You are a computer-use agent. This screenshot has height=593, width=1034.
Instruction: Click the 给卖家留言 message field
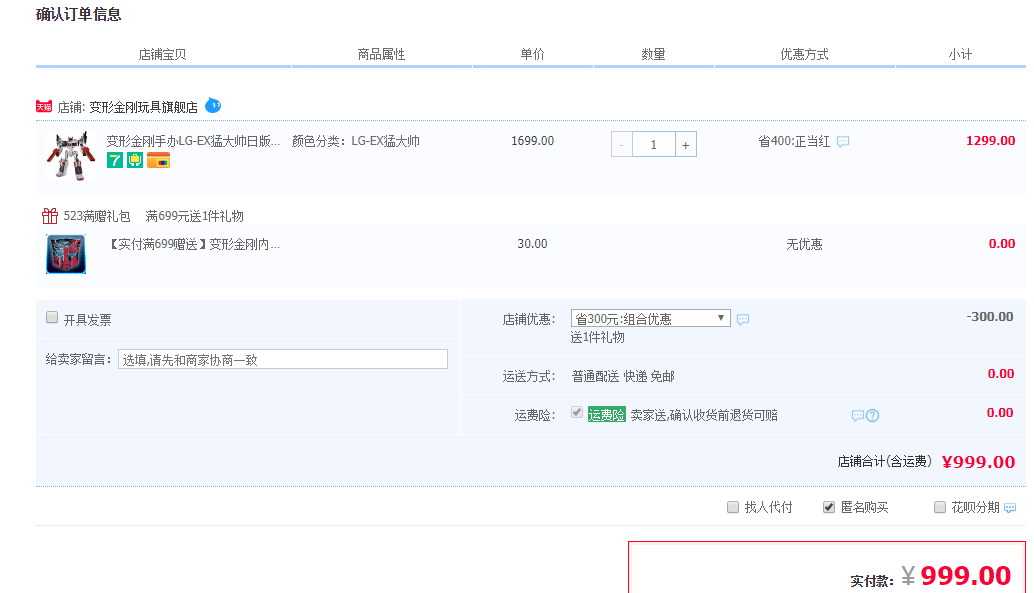tap(283, 359)
